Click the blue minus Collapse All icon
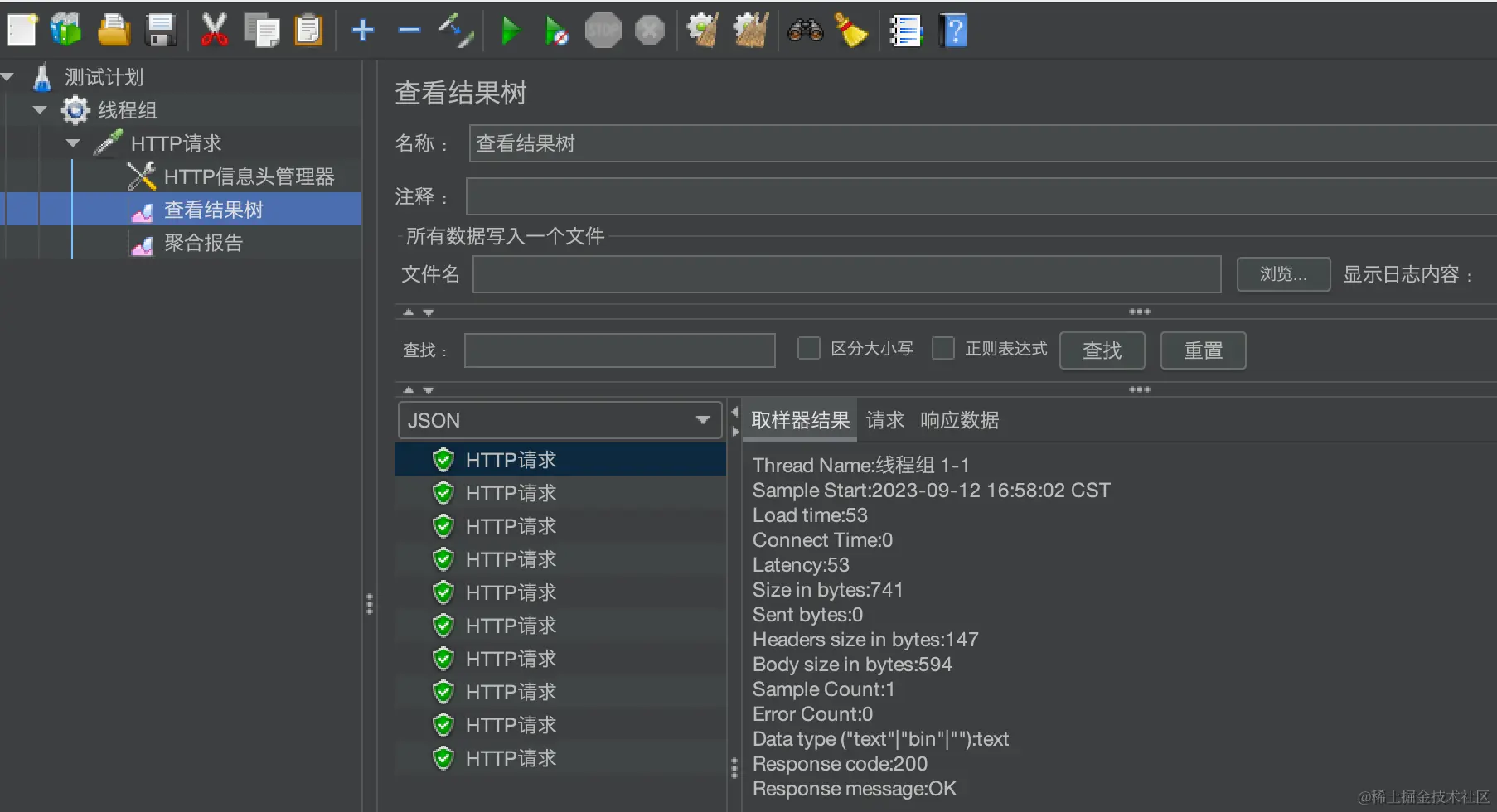This screenshot has width=1497, height=812. [409, 31]
